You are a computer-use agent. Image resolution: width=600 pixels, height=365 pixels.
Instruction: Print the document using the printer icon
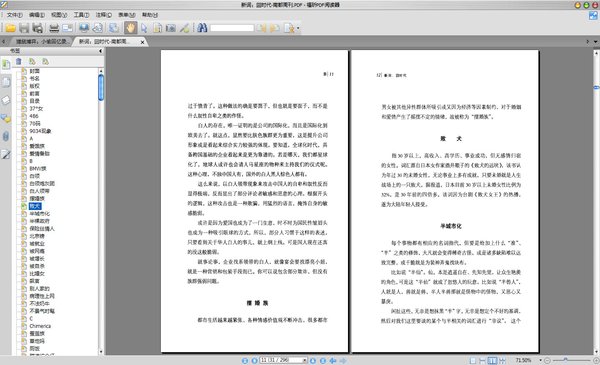point(54,28)
